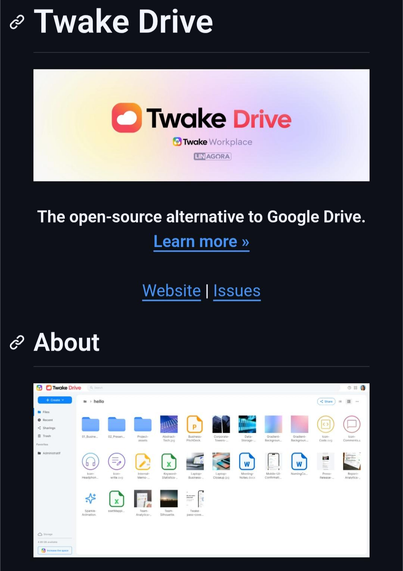Image resolution: width=403 pixels, height=571 pixels.
Task: Open the Twake Drive app screenshot under About
Action: (201, 470)
